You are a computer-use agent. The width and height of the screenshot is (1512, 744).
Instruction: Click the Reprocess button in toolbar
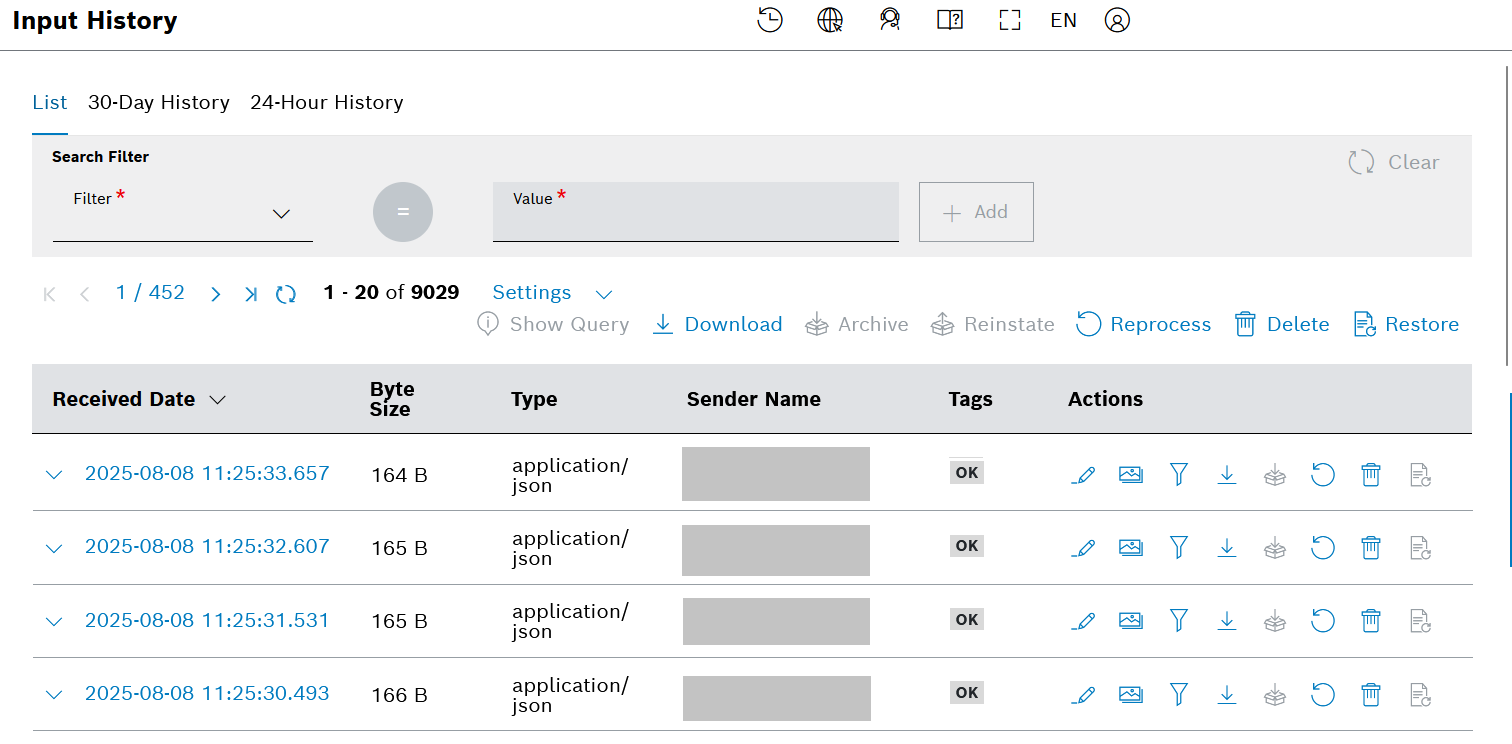point(1143,324)
